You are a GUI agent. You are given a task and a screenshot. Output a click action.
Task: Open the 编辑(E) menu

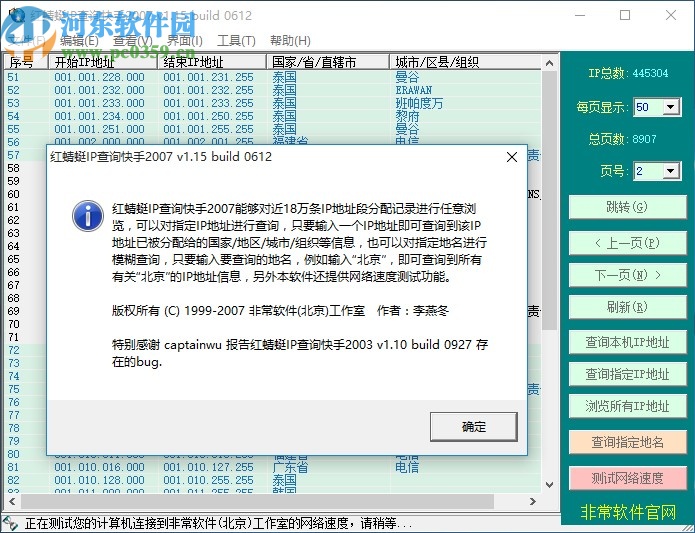(79, 41)
